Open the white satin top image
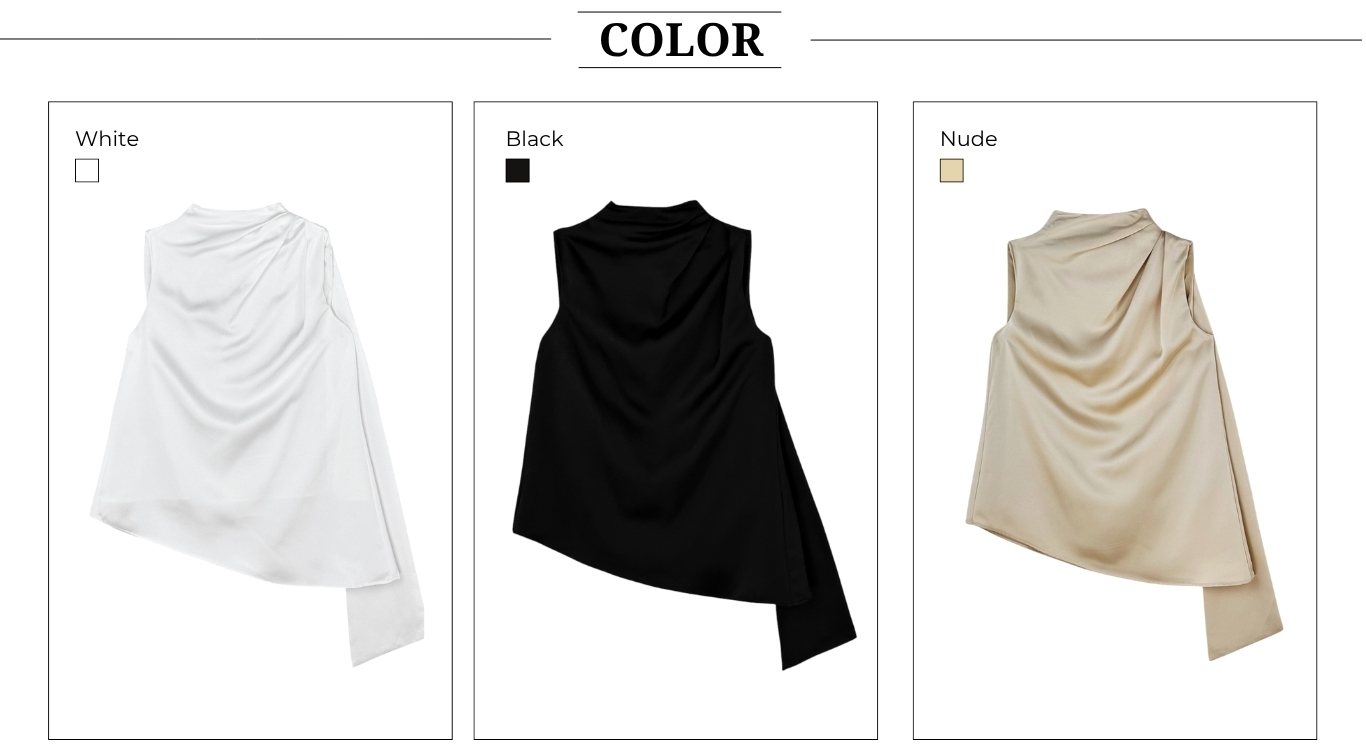This screenshot has width=1366, height=751. pyautogui.click(x=257, y=434)
